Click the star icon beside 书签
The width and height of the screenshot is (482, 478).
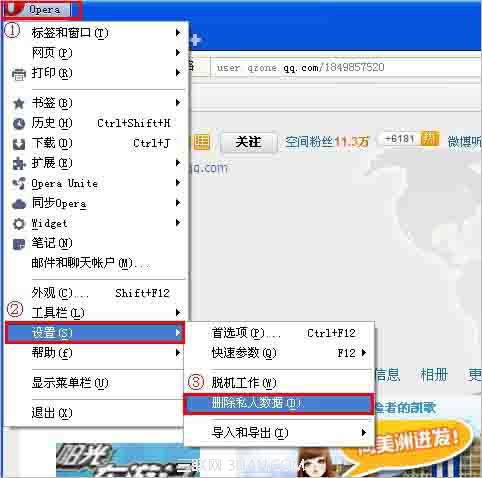[x=19, y=103]
